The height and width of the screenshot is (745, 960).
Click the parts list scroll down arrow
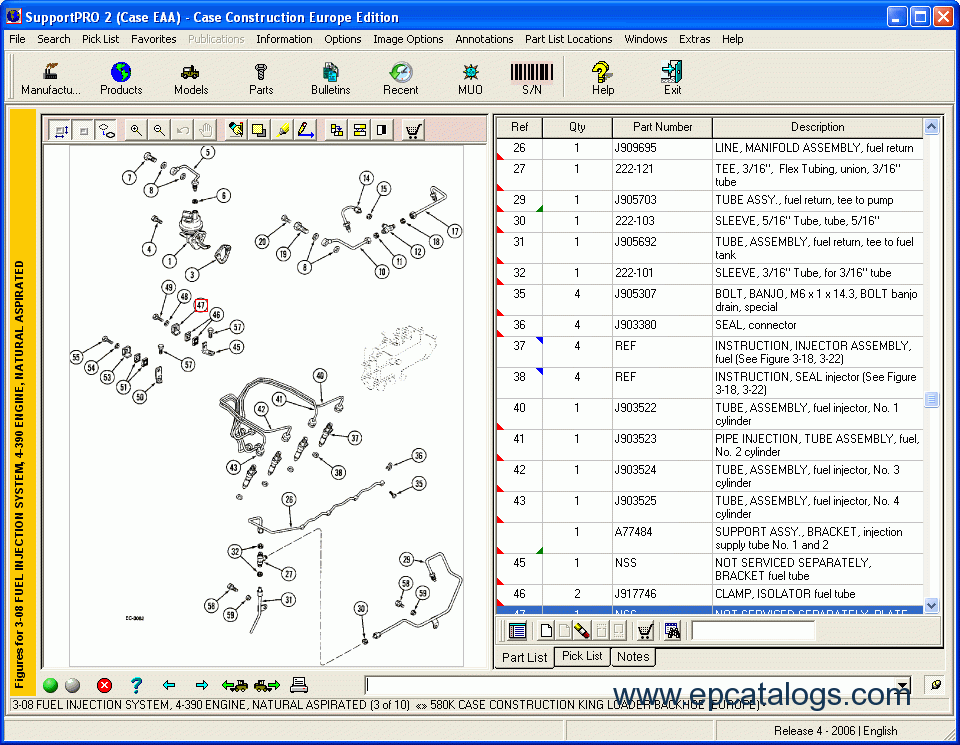point(931,605)
